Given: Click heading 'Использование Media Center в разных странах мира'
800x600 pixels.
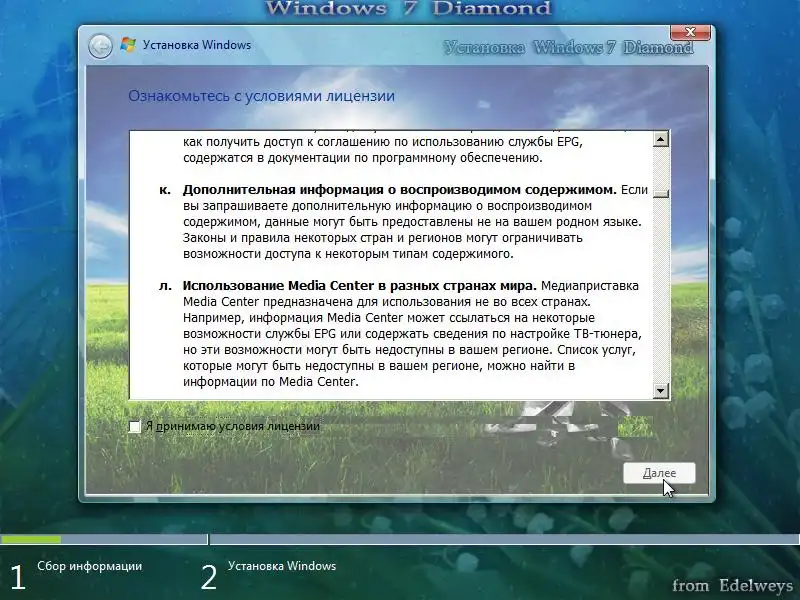Looking at the screenshot, I should (x=359, y=286).
